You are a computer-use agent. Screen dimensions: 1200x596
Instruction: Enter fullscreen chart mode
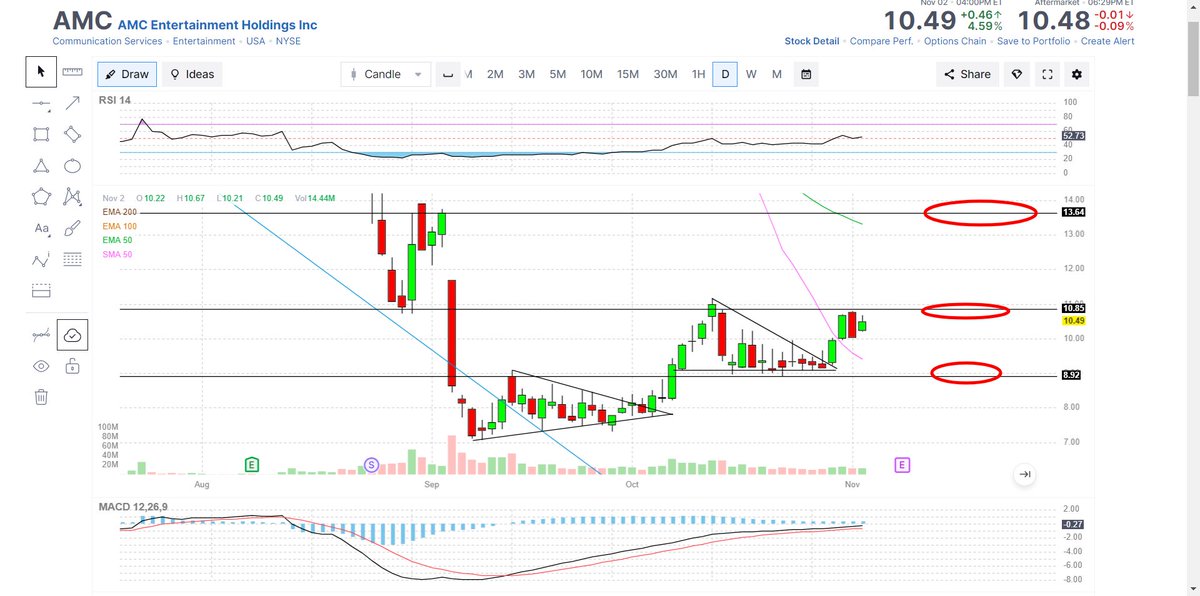coord(1047,74)
